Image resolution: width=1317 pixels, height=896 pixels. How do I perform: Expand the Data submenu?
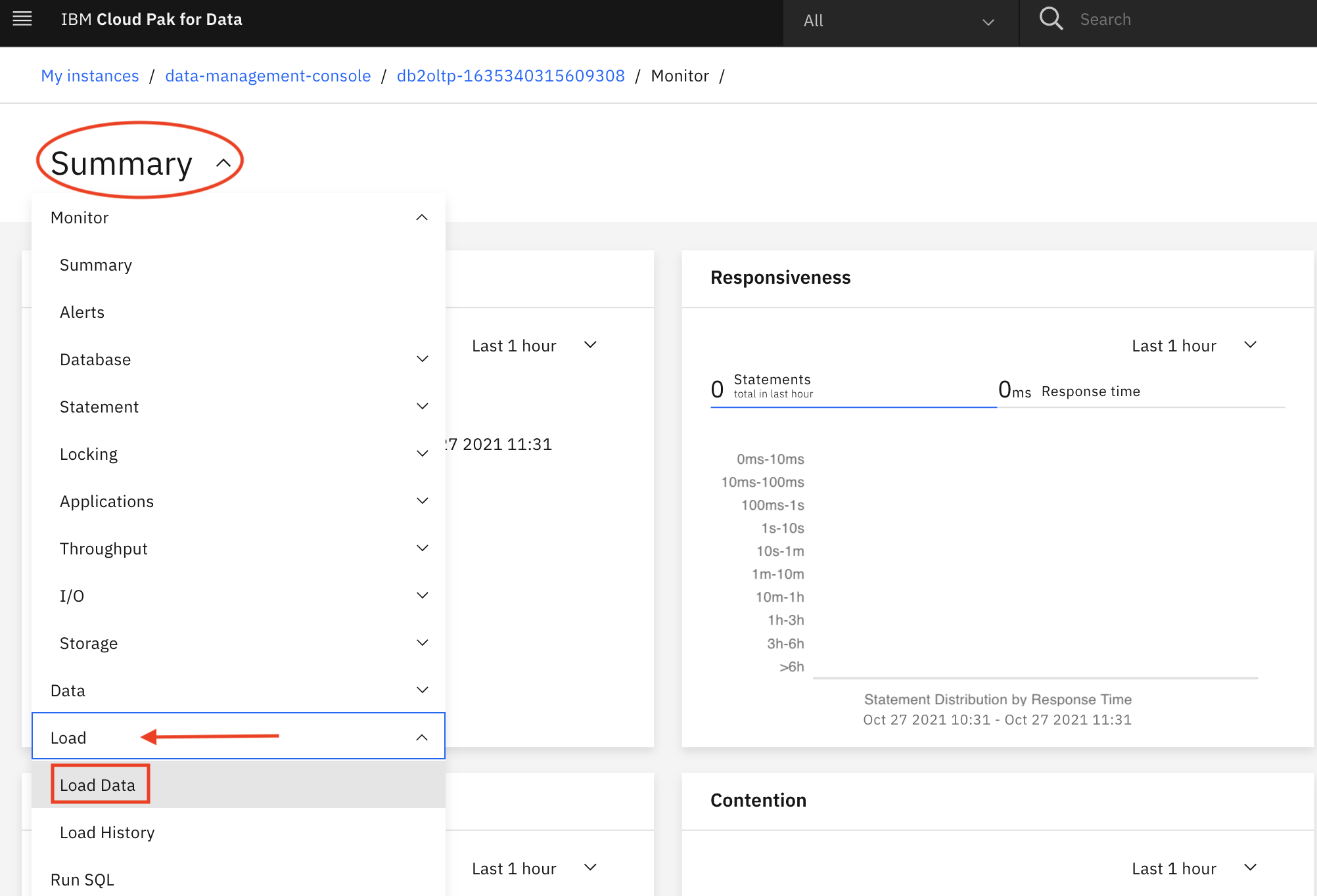(422, 690)
